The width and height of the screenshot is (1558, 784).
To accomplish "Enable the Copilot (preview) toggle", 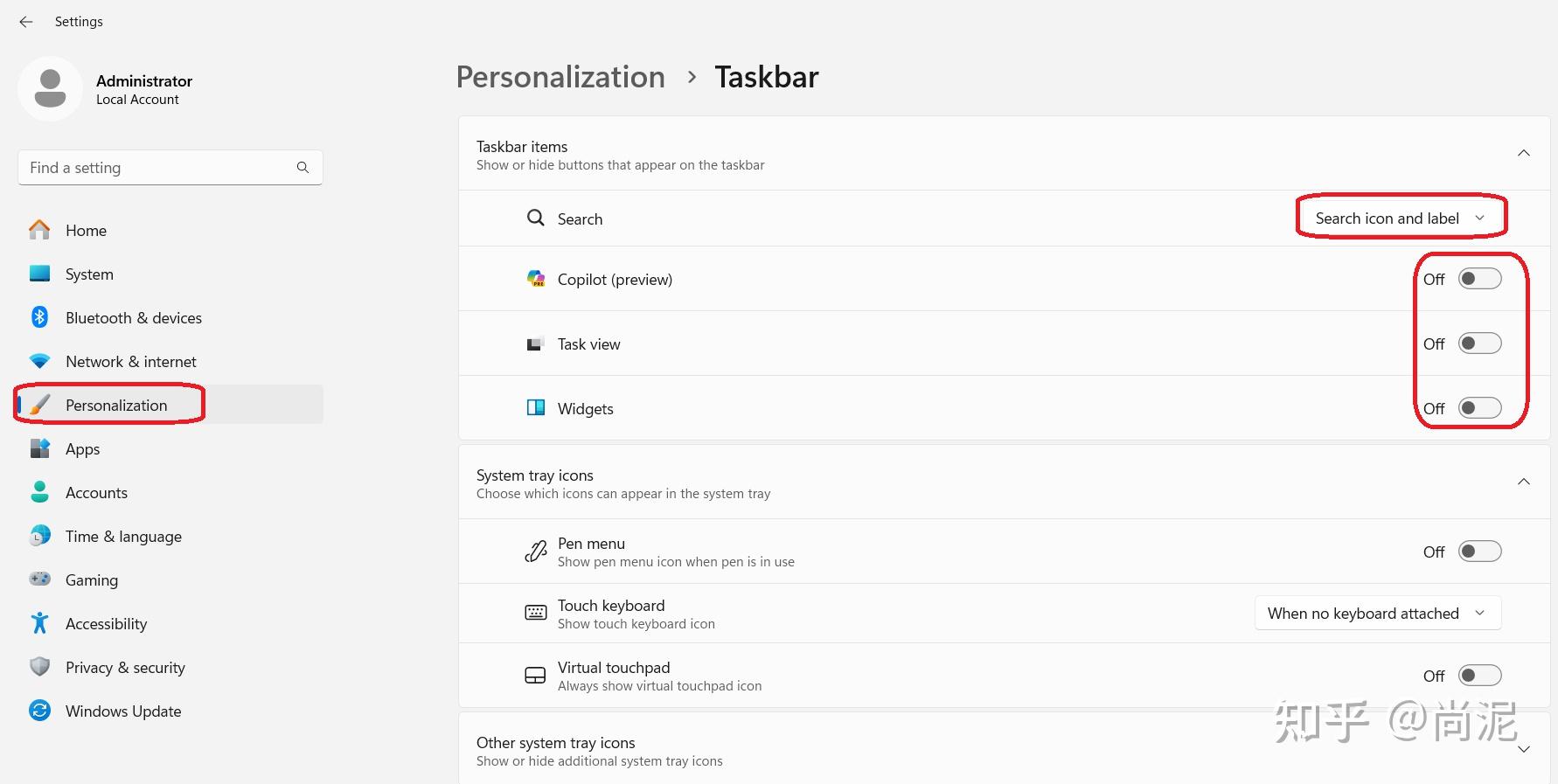I will click(x=1479, y=279).
